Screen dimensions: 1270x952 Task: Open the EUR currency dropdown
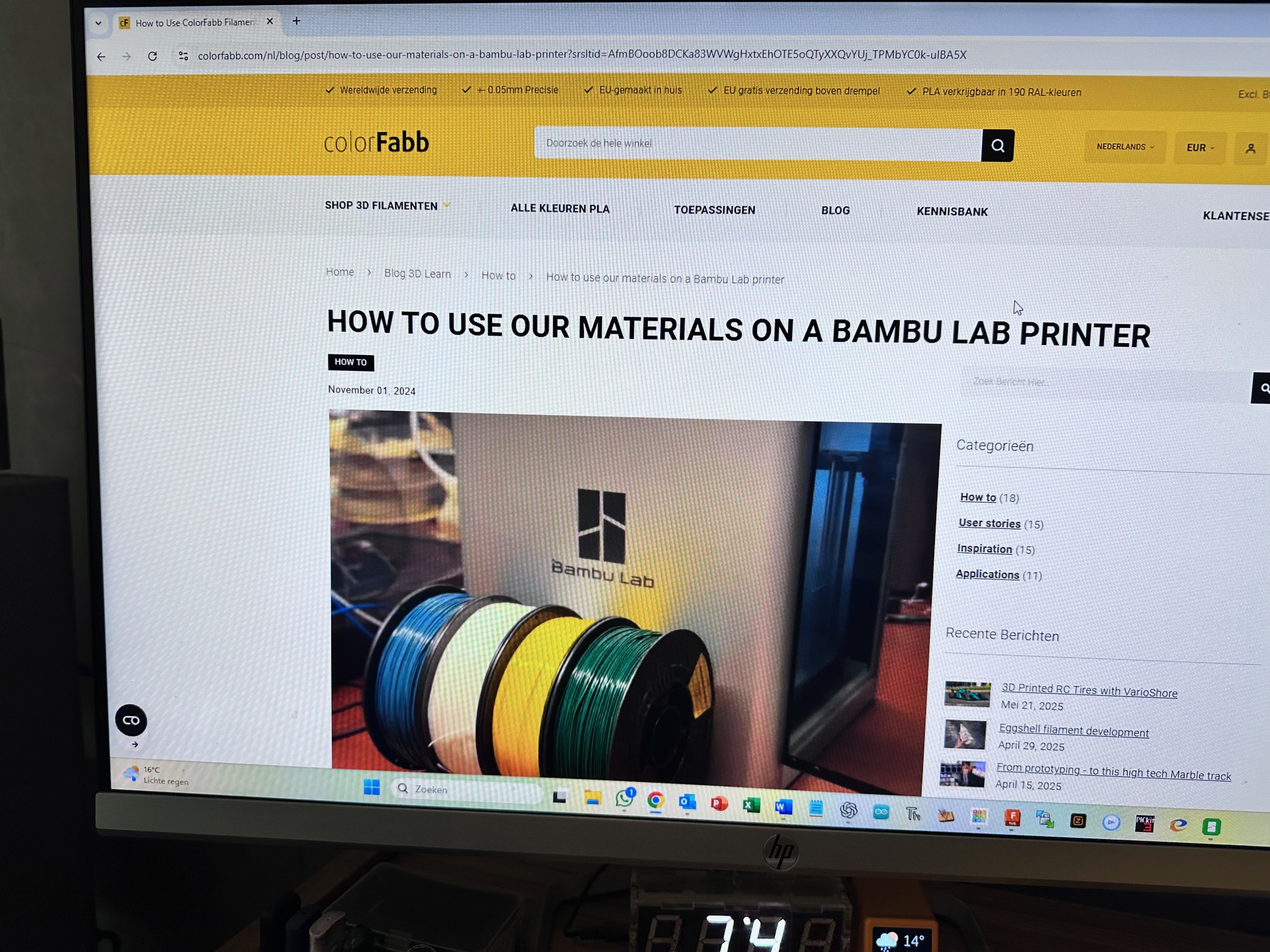(x=1200, y=148)
